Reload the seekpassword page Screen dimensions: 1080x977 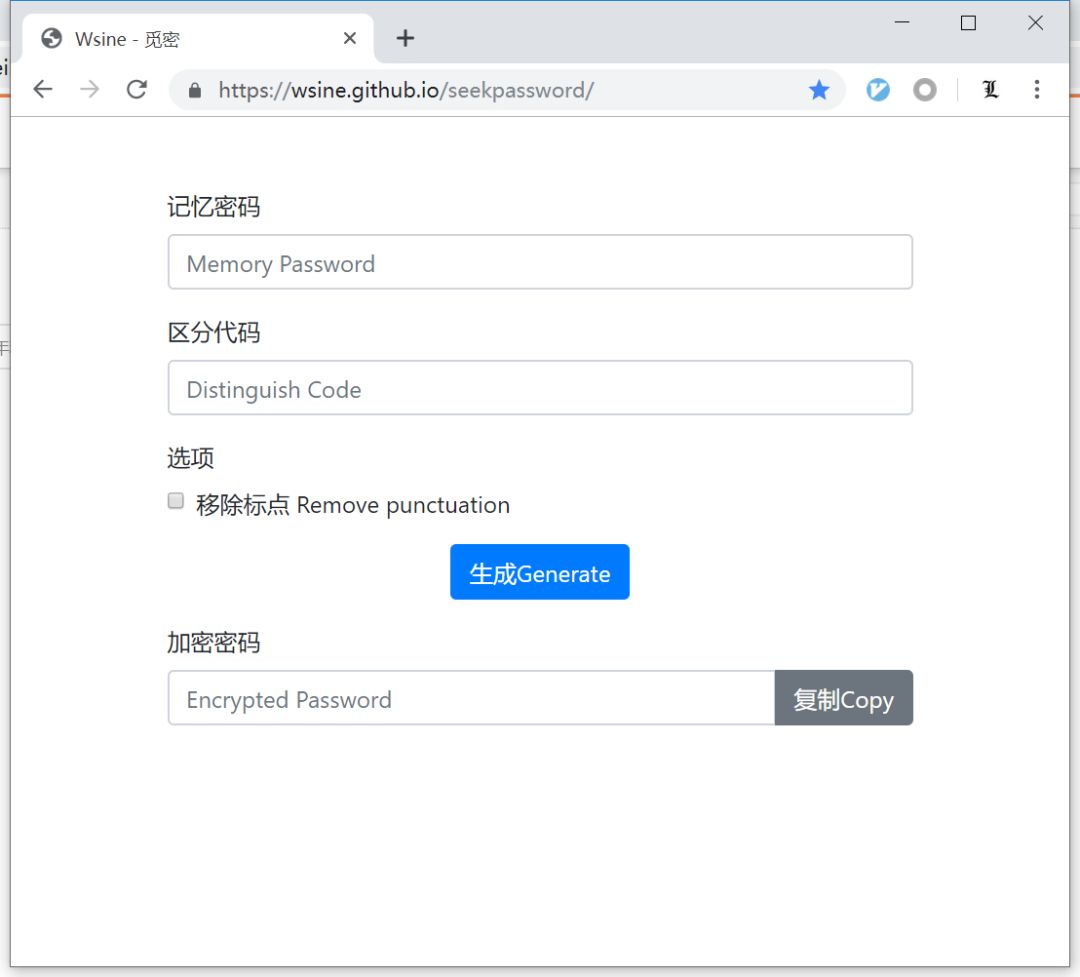coord(137,89)
